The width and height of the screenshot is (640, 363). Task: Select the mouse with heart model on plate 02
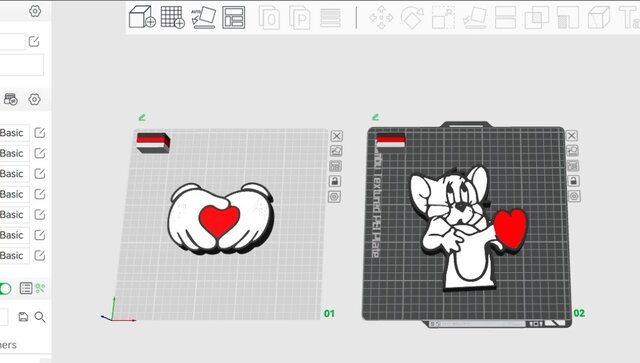[467, 228]
